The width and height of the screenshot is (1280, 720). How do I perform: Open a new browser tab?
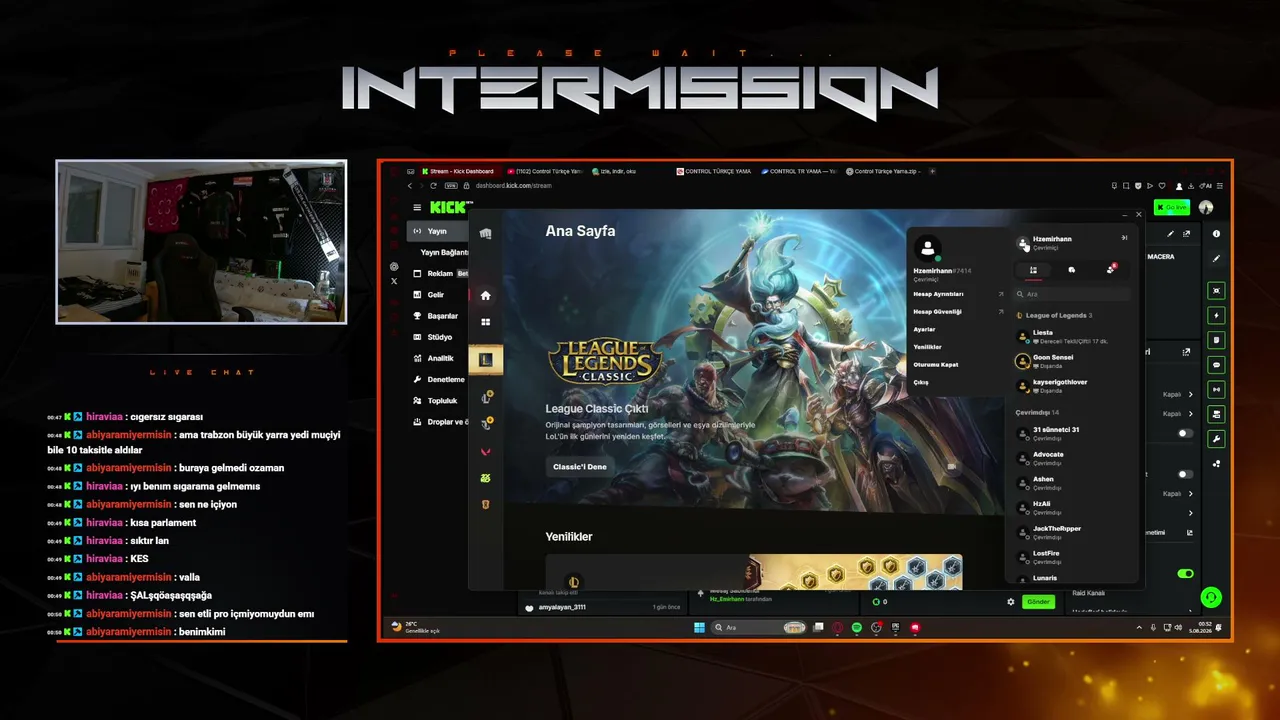933,171
